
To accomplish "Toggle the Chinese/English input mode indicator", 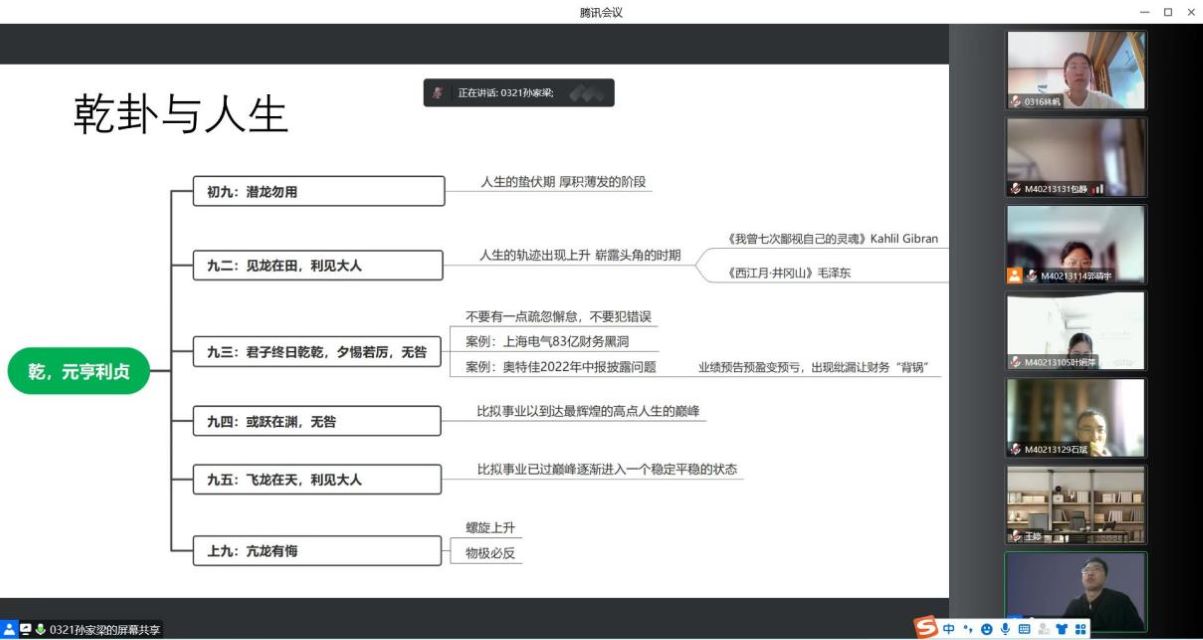I will pyautogui.click(x=948, y=629).
